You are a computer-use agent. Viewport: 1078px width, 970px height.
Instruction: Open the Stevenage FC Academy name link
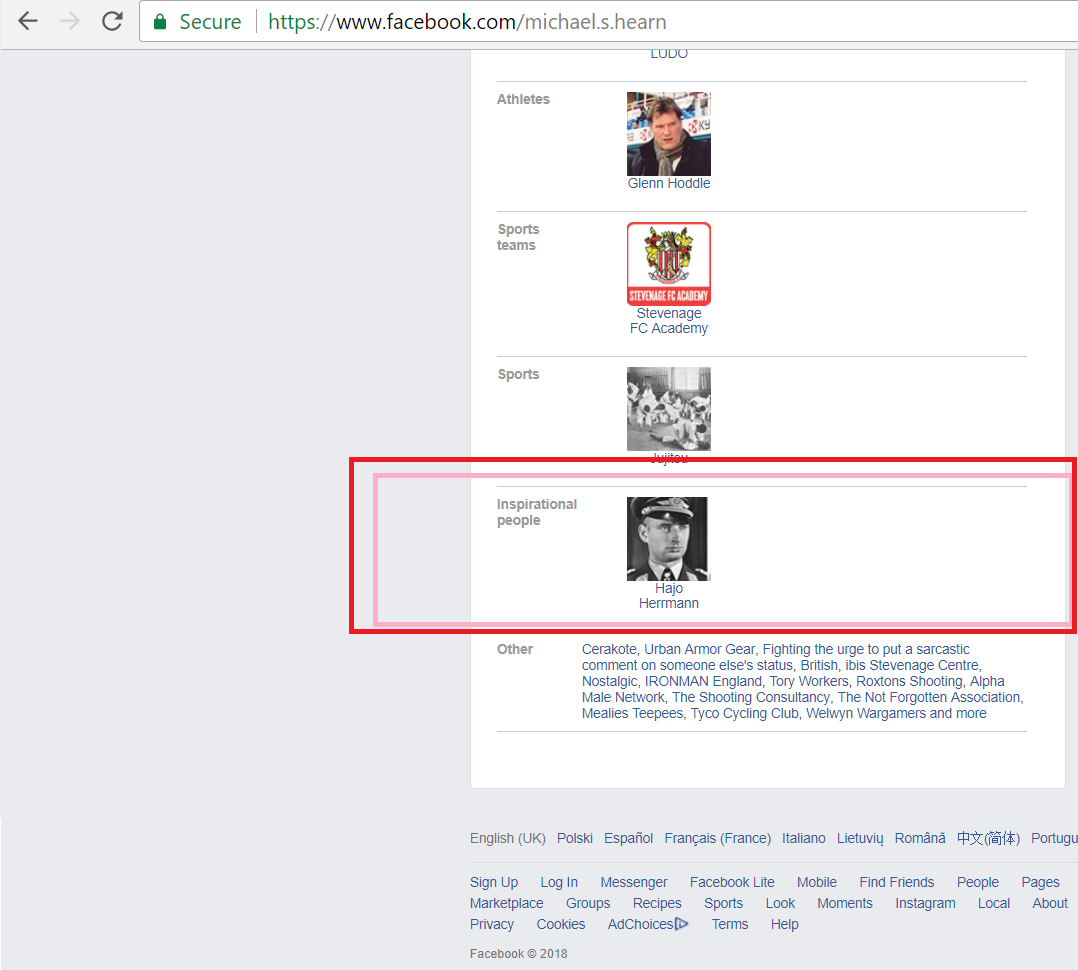pyautogui.click(x=668, y=321)
